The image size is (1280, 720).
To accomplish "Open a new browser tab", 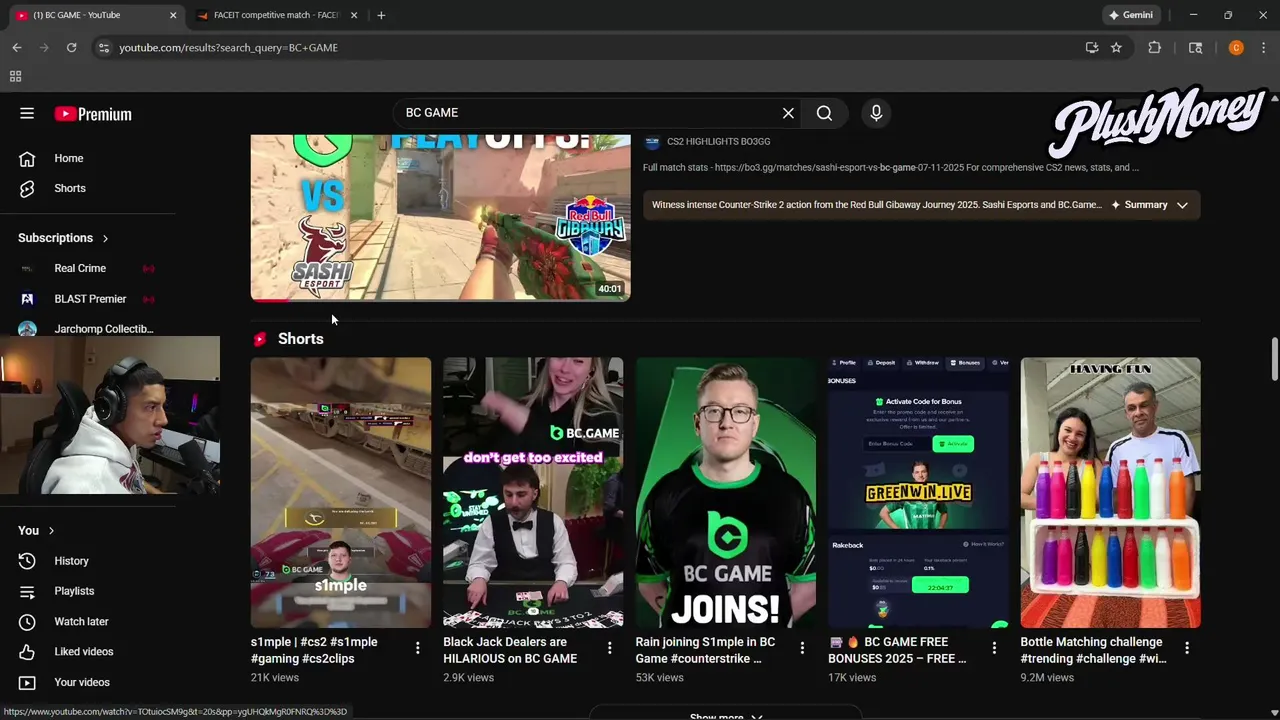I will point(381,15).
